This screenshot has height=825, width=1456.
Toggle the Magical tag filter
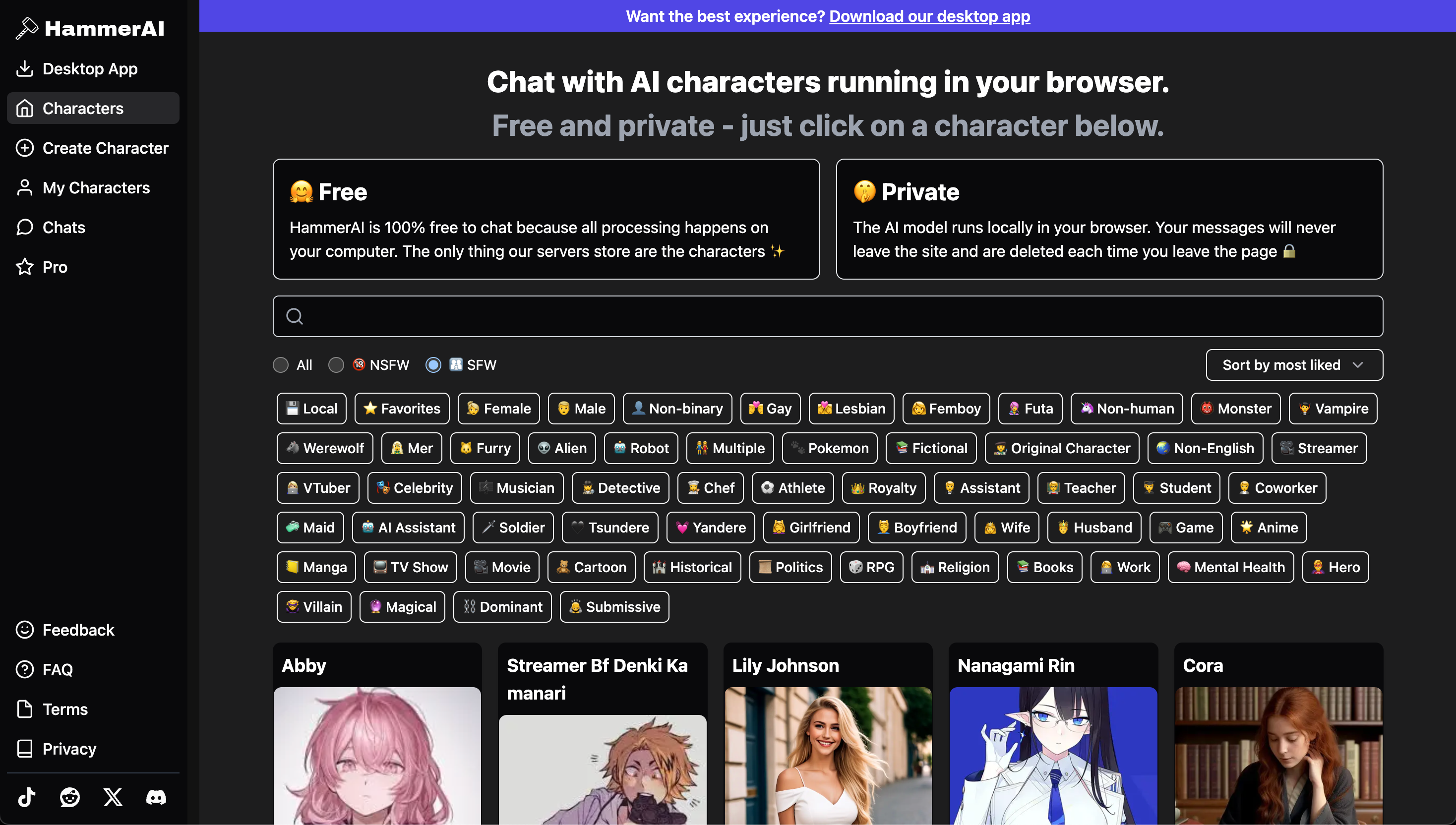pos(402,607)
